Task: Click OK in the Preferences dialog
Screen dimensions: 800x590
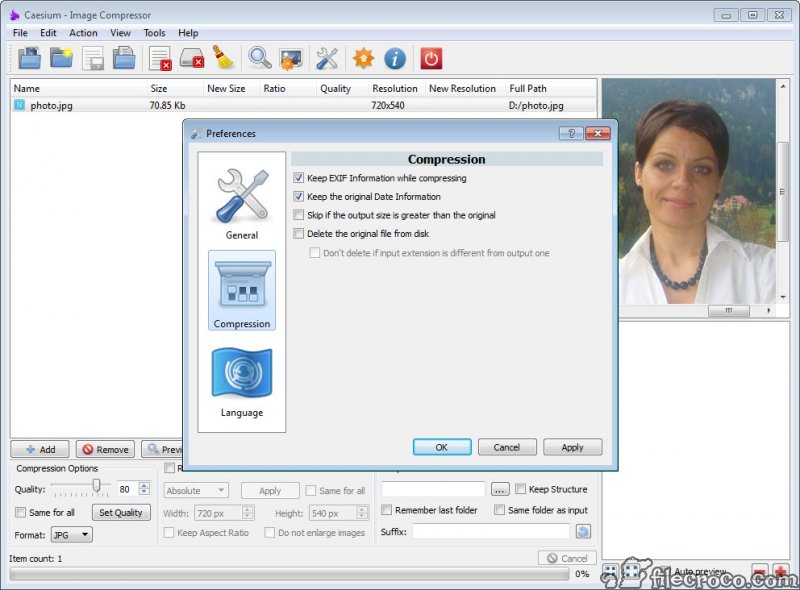Action: pos(442,447)
